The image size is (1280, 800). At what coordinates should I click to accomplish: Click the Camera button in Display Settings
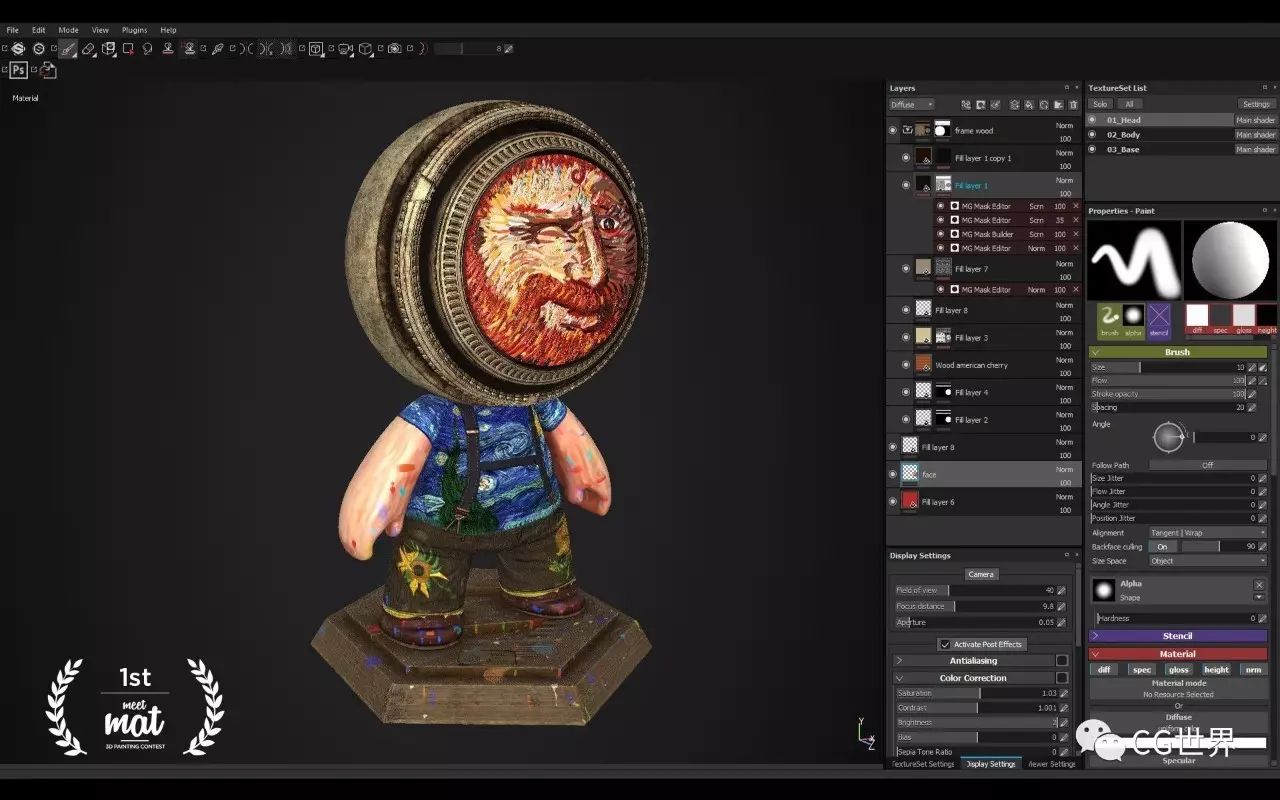pos(981,574)
